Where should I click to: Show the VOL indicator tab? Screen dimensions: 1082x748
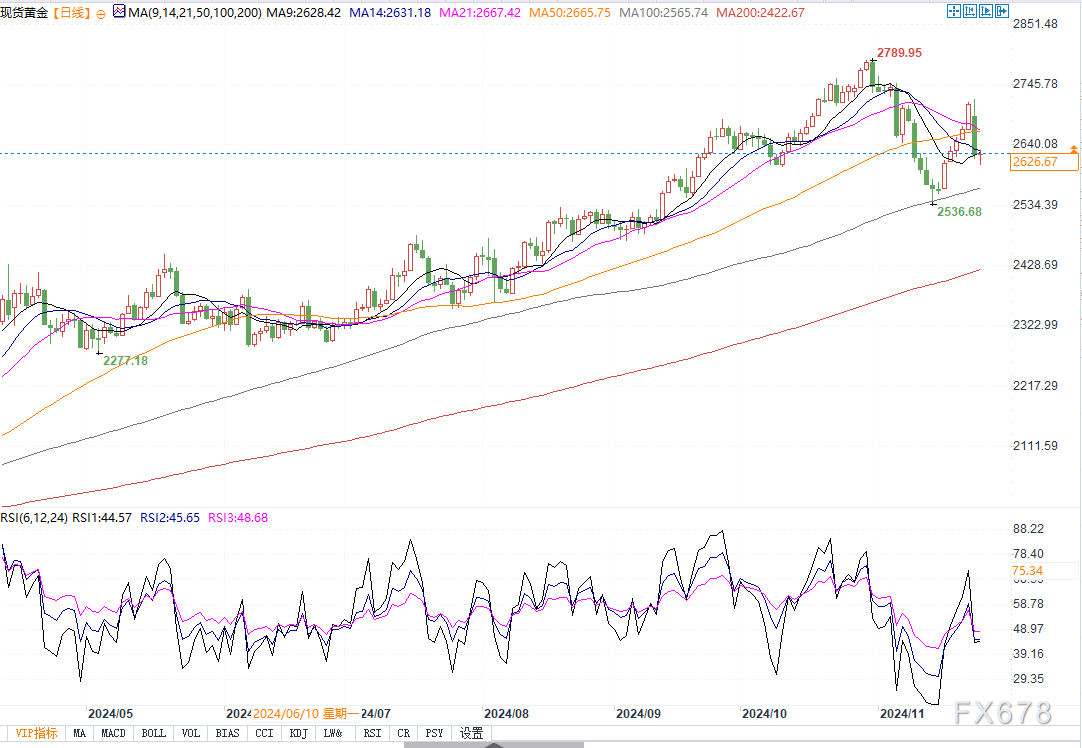pyautogui.click(x=190, y=733)
